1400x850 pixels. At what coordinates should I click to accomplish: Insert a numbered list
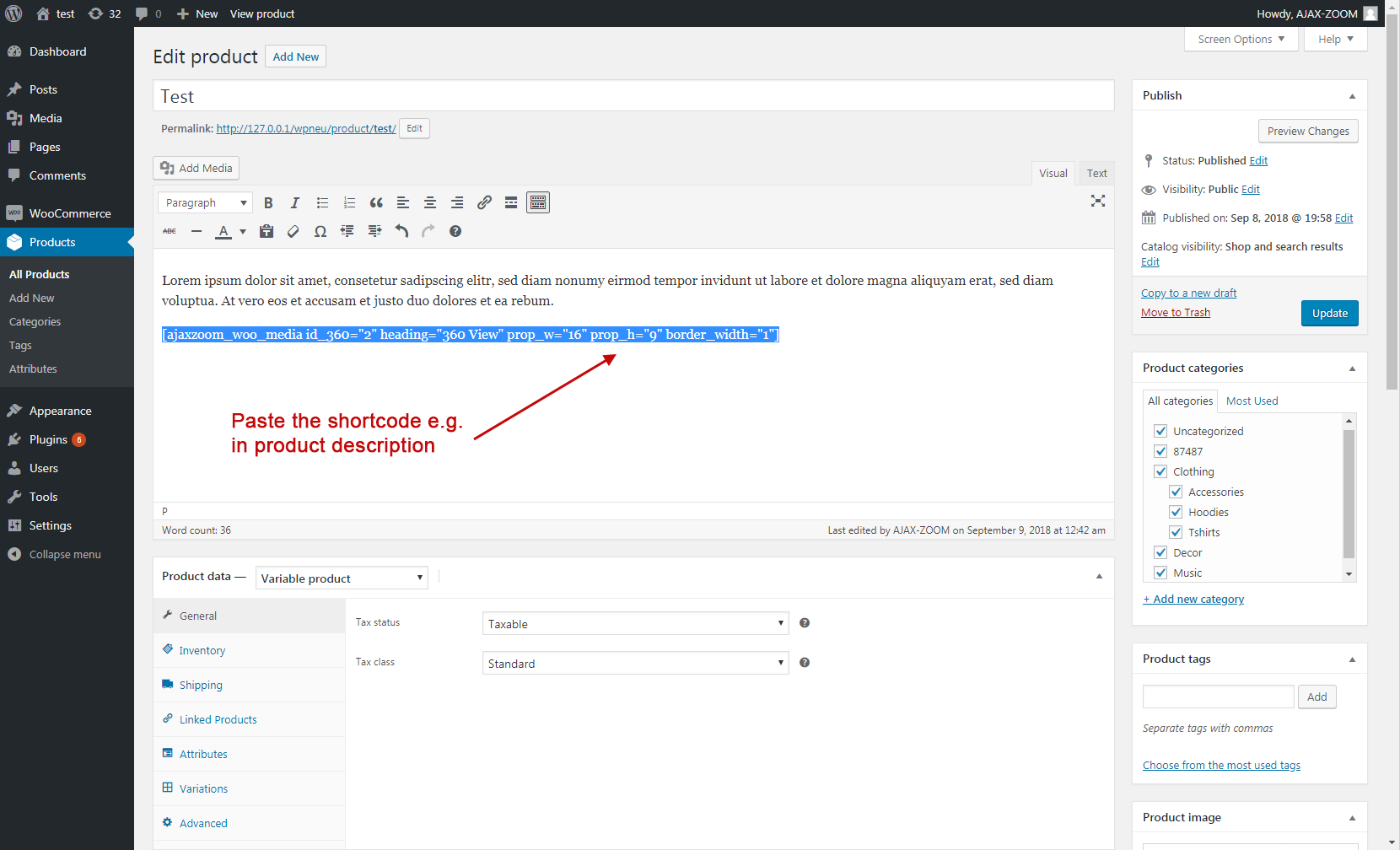tap(349, 202)
